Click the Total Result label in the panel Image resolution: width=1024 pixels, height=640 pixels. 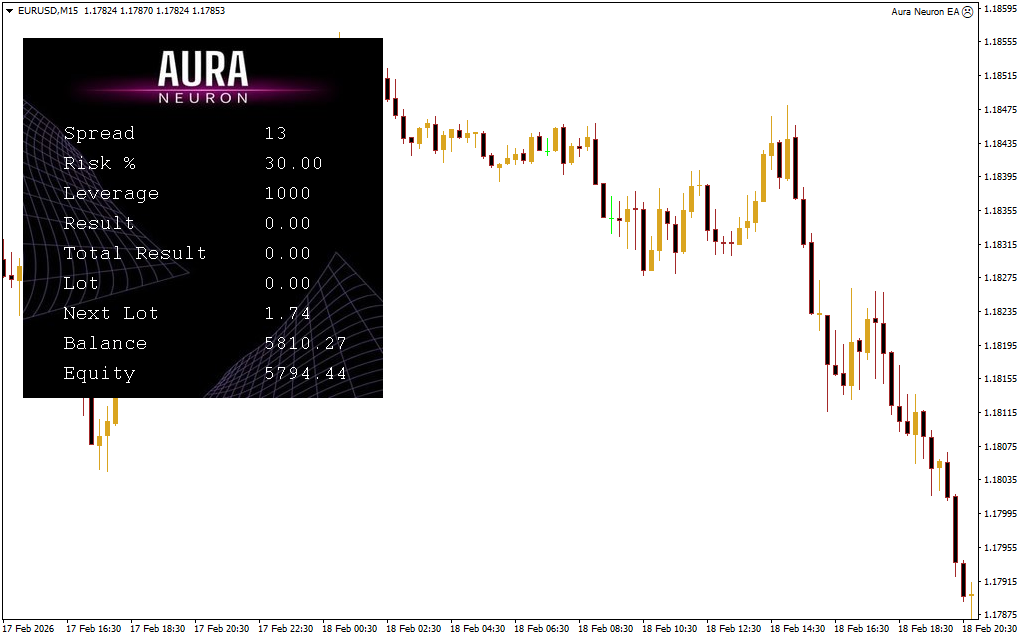(x=134, y=253)
